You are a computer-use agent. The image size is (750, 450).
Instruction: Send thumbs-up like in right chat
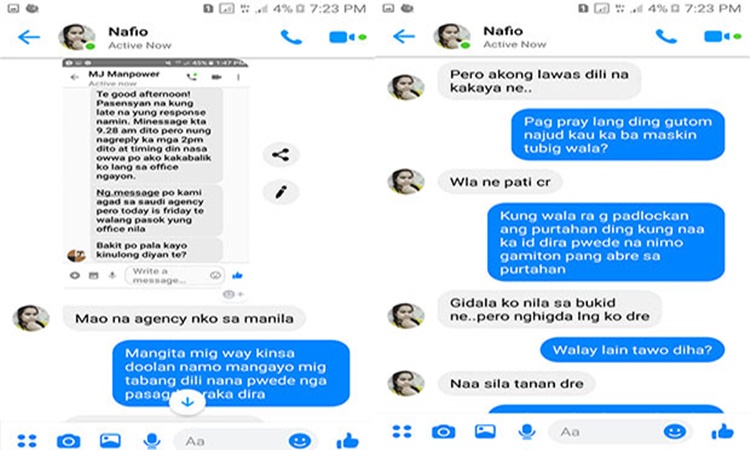click(x=722, y=431)
